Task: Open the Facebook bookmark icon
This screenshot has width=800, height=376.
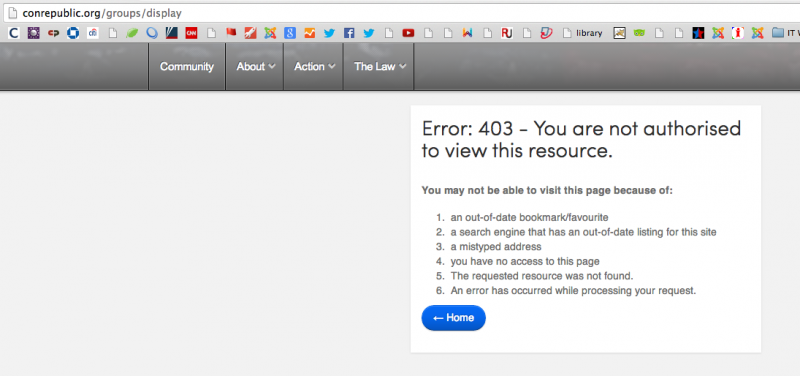Action: click(349, 33)
